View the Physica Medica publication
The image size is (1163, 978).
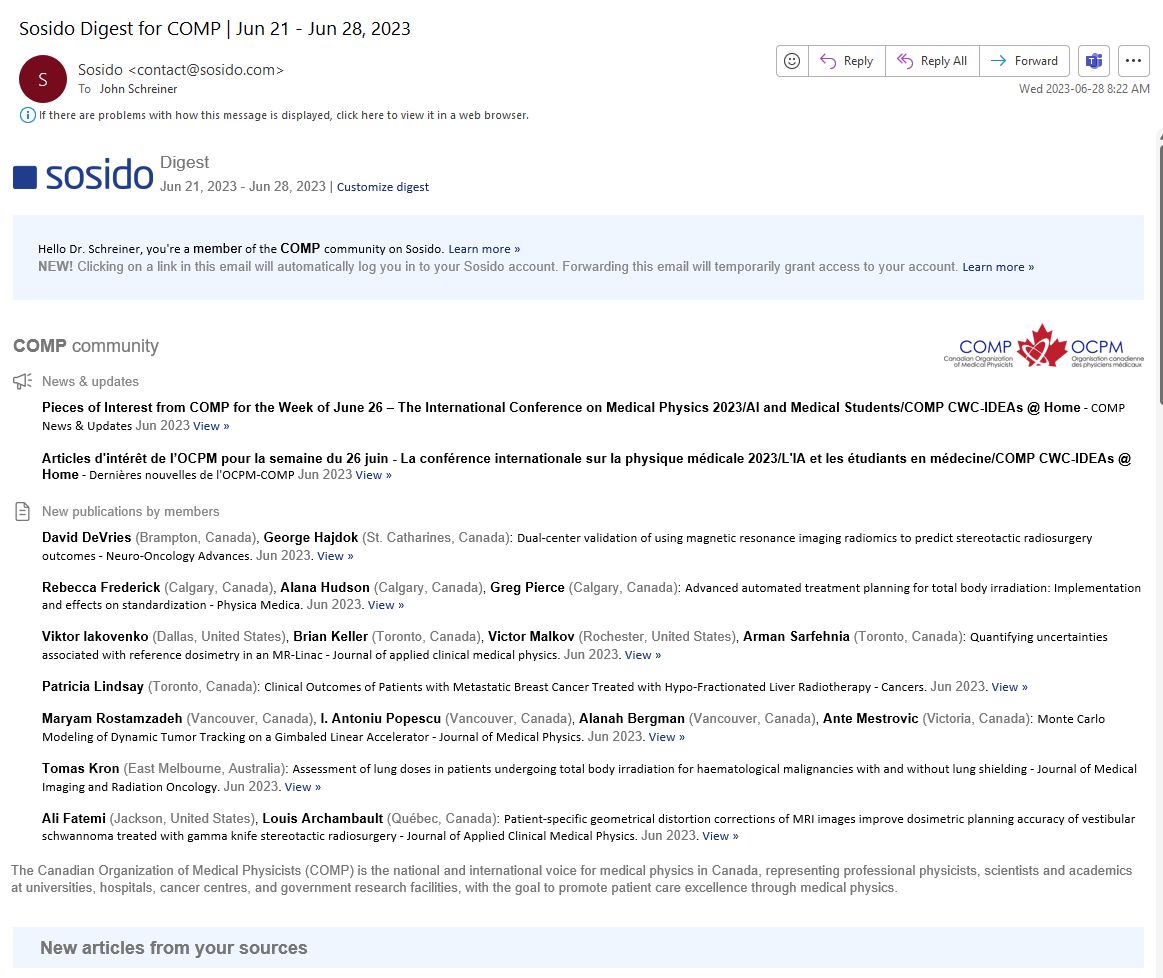[386, 605]
